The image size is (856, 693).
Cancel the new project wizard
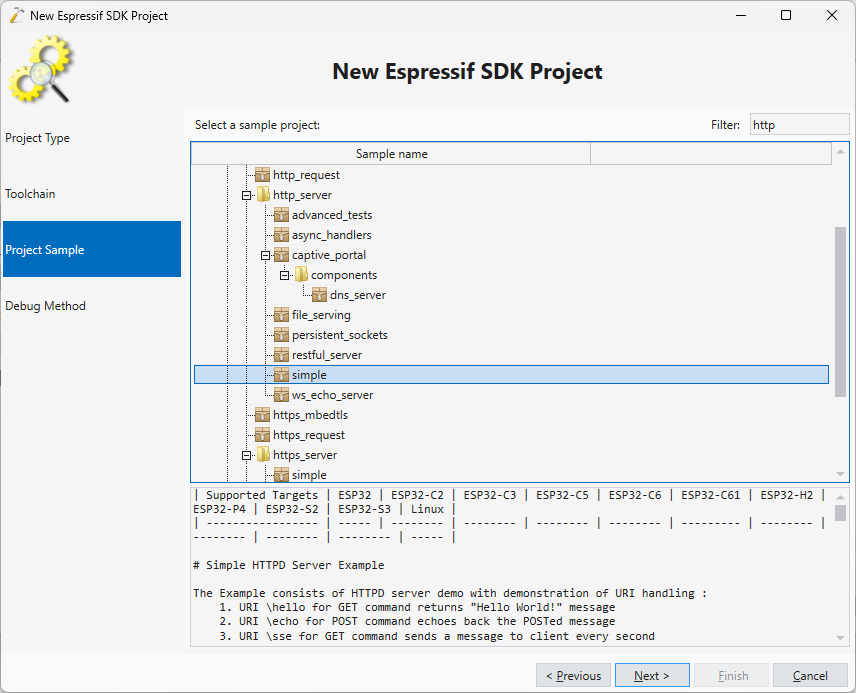(810, 676)
